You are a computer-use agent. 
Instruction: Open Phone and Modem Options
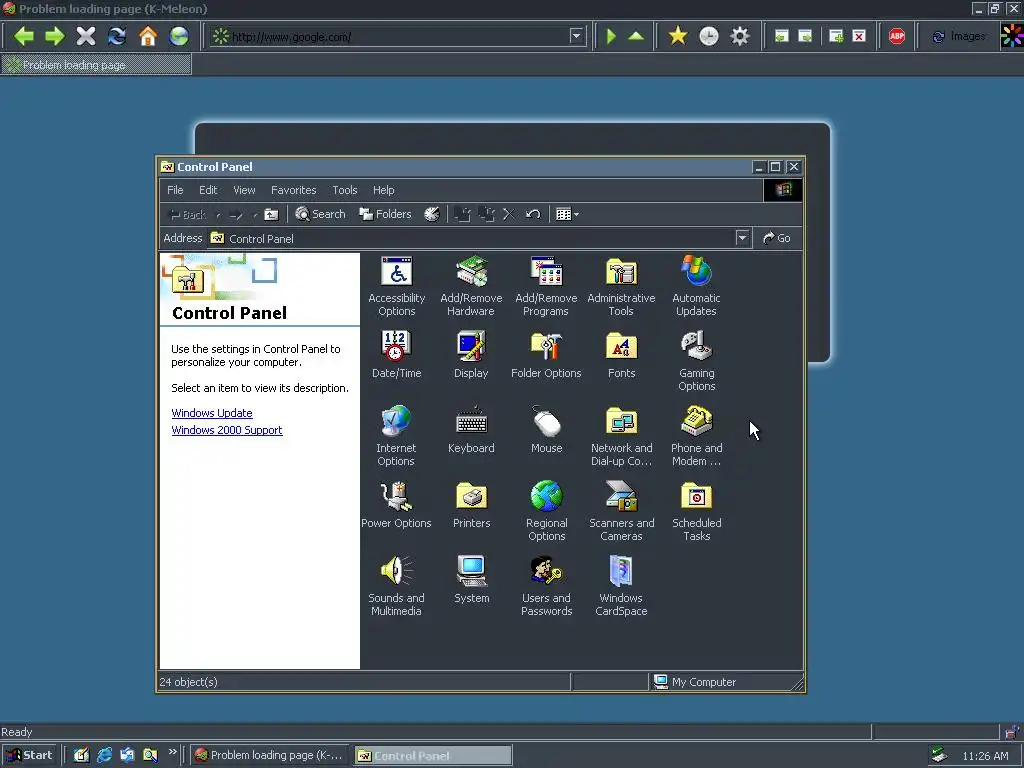[696, 436]
